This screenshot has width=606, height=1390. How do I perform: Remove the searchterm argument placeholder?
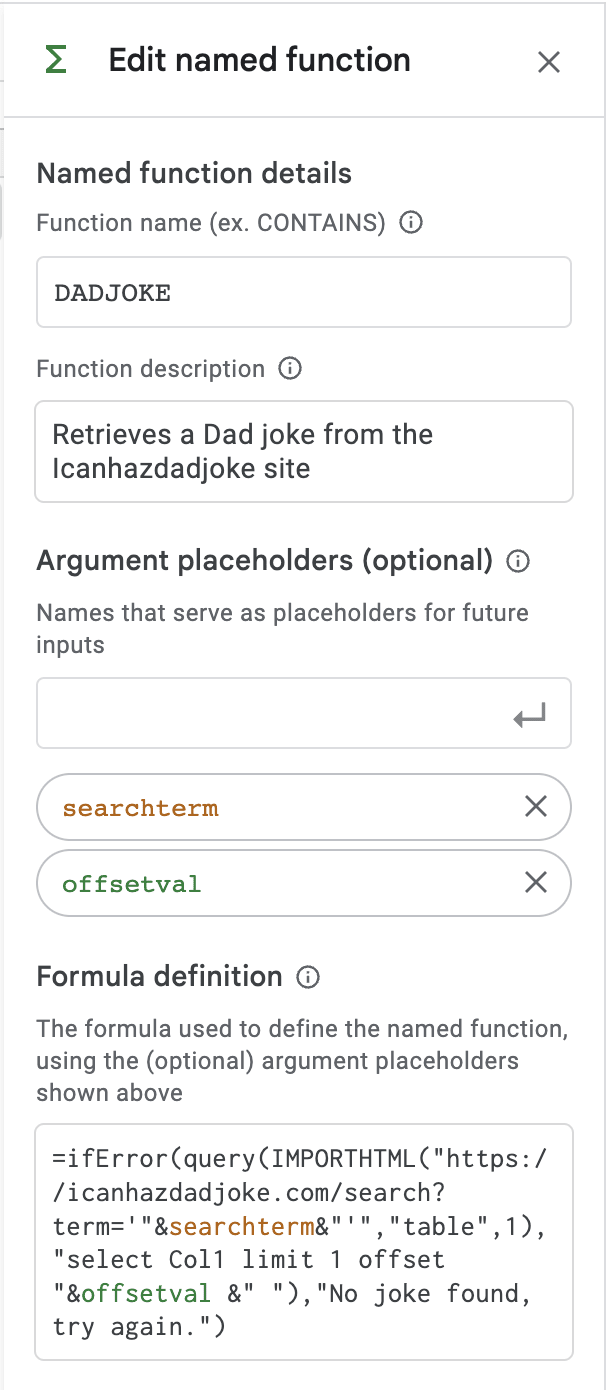pos(536,806)
